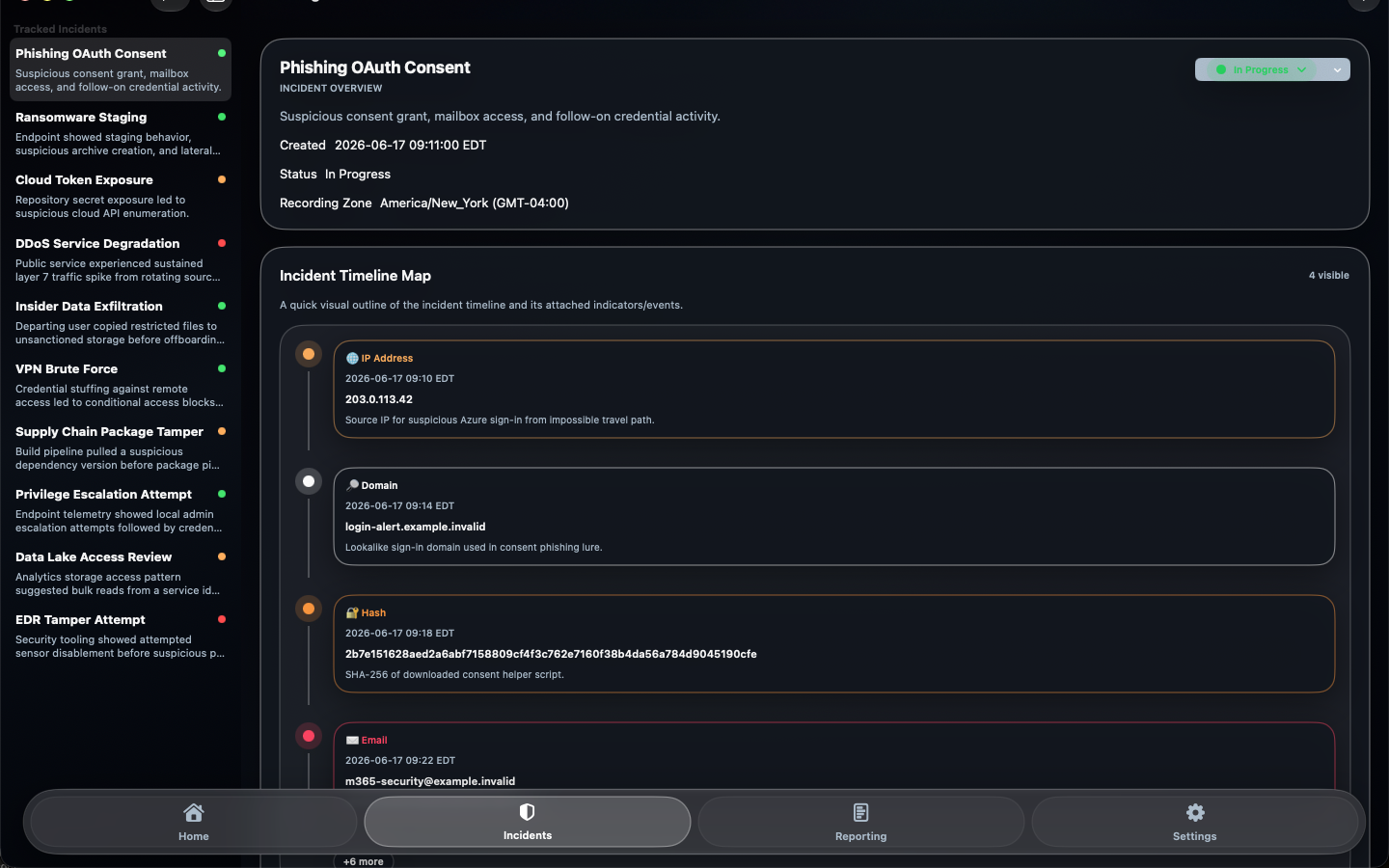Click the 4 visible count label
The image size is (1389, 868).
click(x=1329, y=275)
